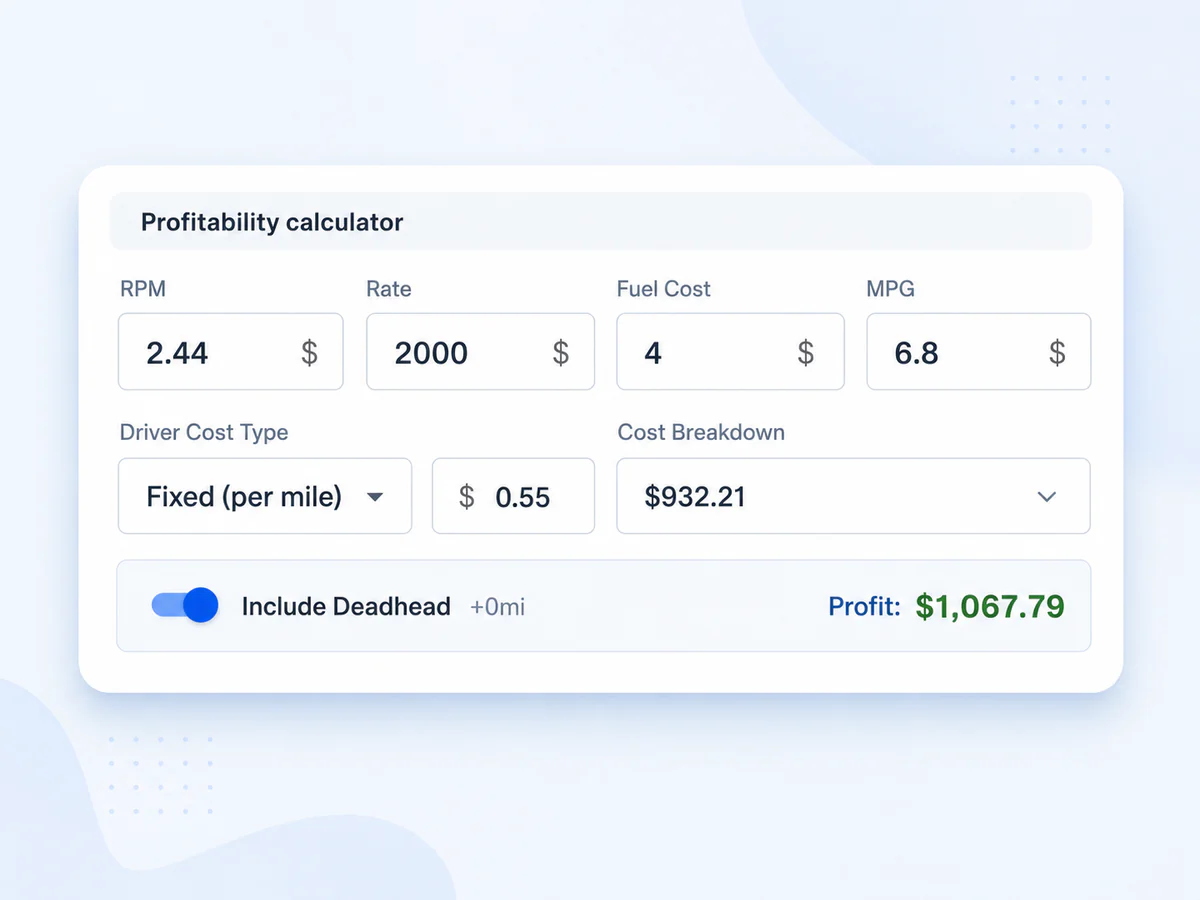The width and height of the screenshot is (1200, 900).
Task: Click the Driver Cost Type label
Action: pos(204,433)
